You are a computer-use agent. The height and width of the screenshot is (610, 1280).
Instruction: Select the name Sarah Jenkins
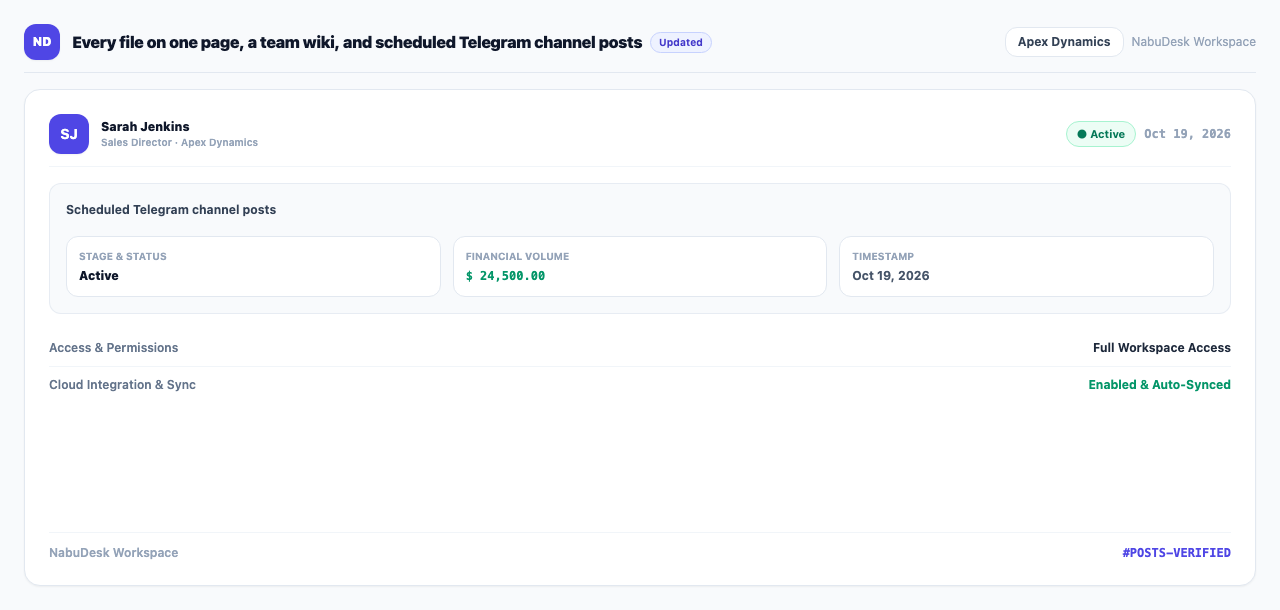pos(145,126)
